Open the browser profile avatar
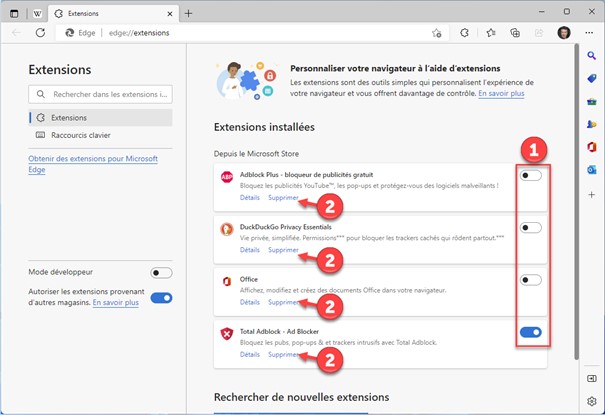605x415 pixels. [565, 32]
